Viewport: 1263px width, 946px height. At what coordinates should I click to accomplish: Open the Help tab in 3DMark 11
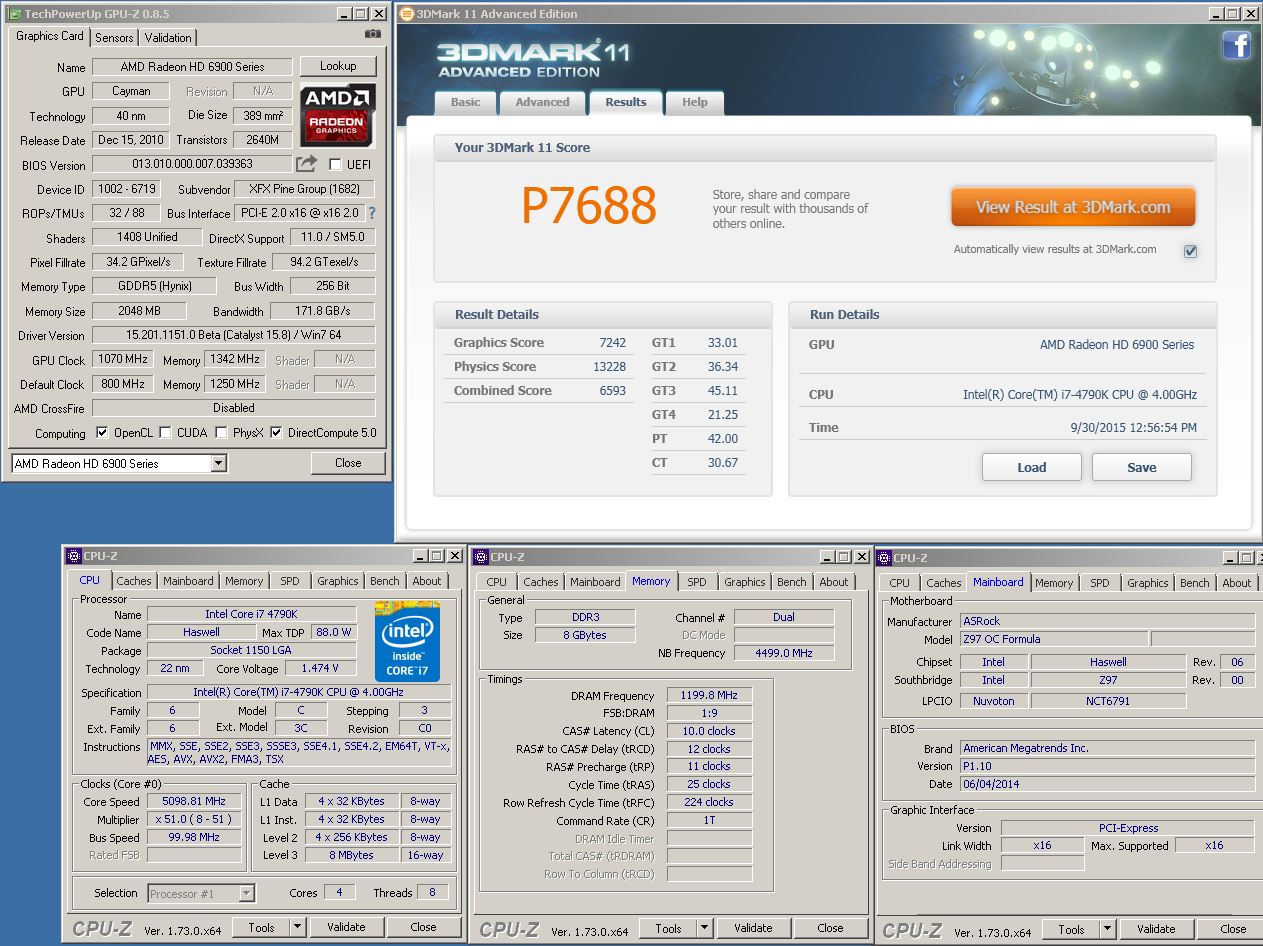(x=695, y=102)
